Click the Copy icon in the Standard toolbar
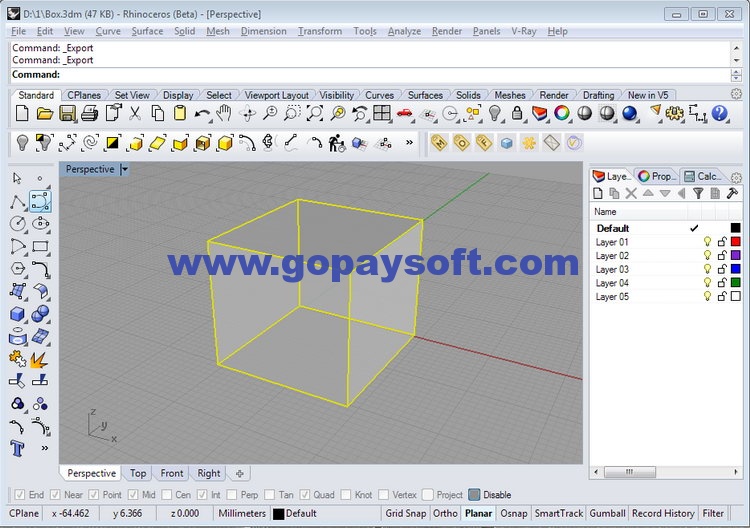Viewport: 750px width, 528px height. (x=157, y=113)
